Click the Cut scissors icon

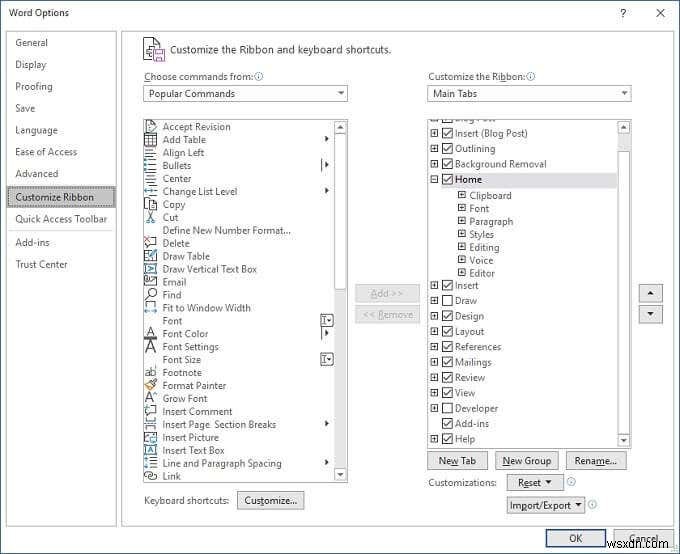coord(150,217)
